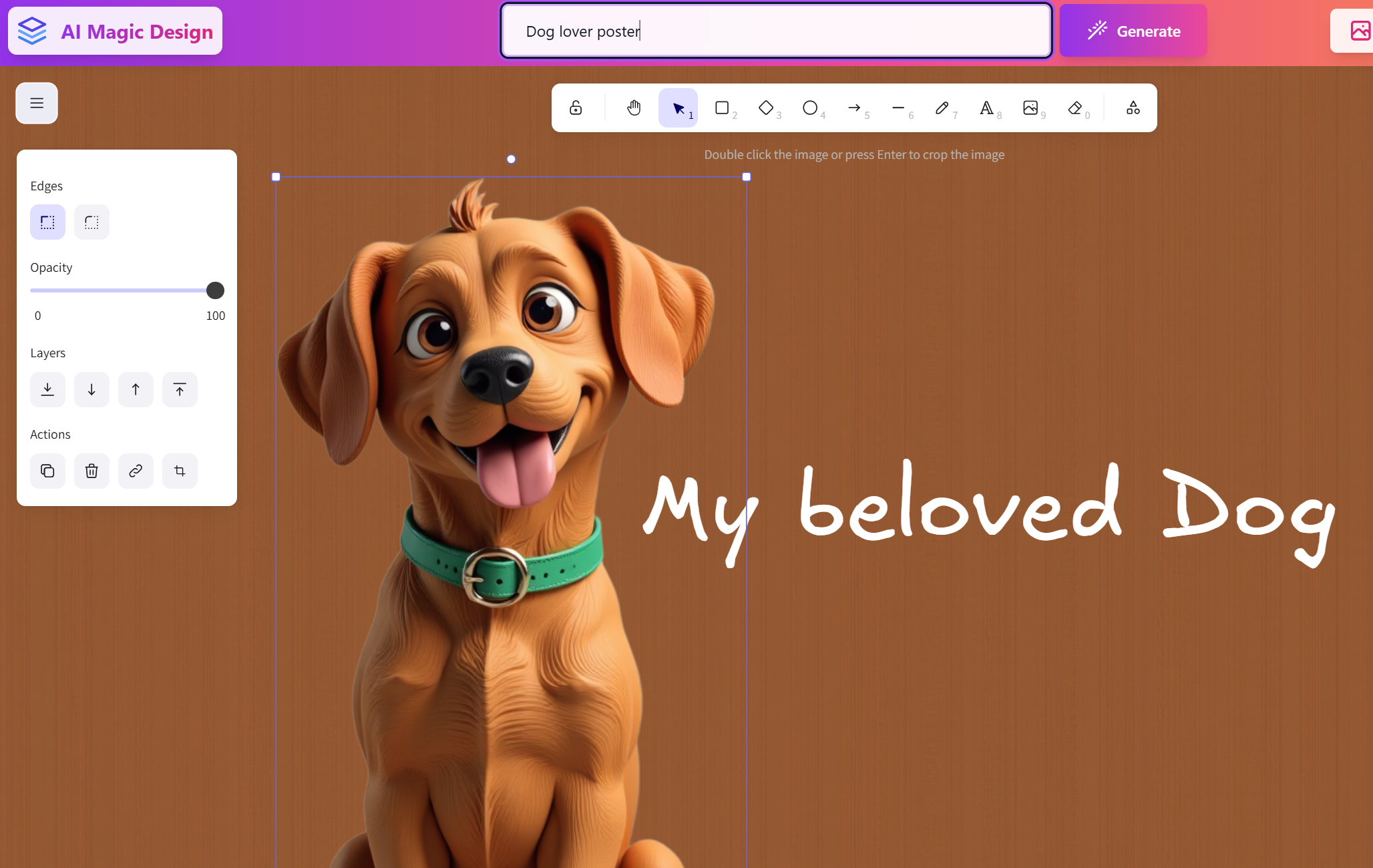Select the Rectangle shape tool
This screenshot has height=868, width=1373.
click(x=722, y=108)
